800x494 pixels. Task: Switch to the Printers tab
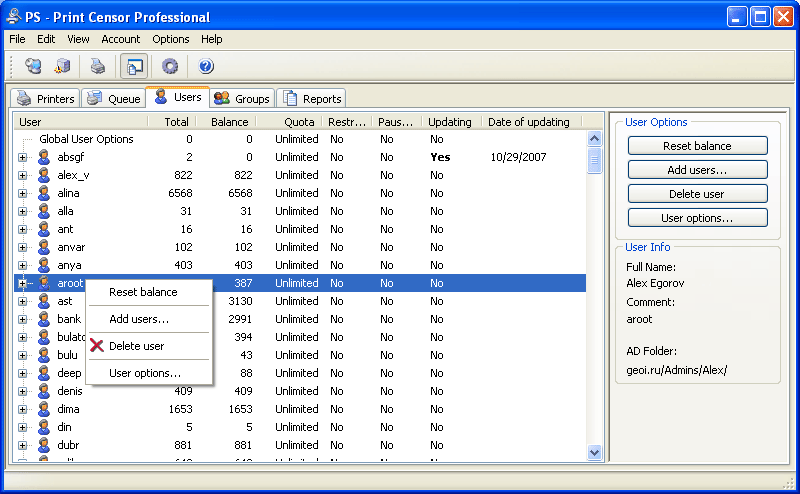pos(45,98)
